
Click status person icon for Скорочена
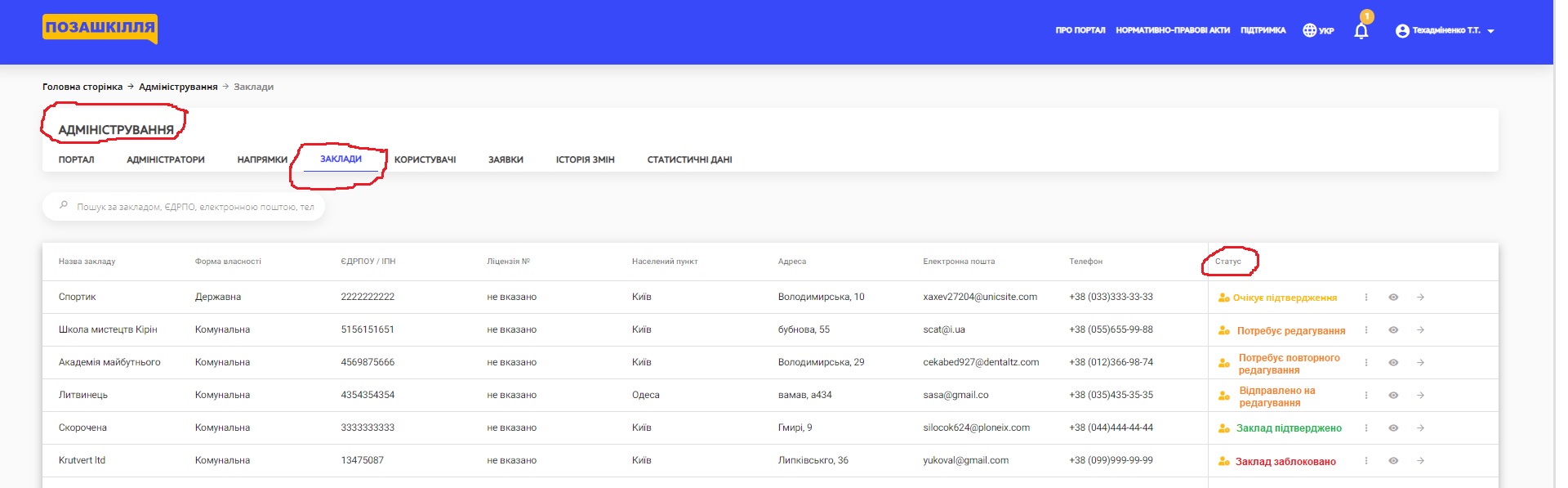(1223, 429)
